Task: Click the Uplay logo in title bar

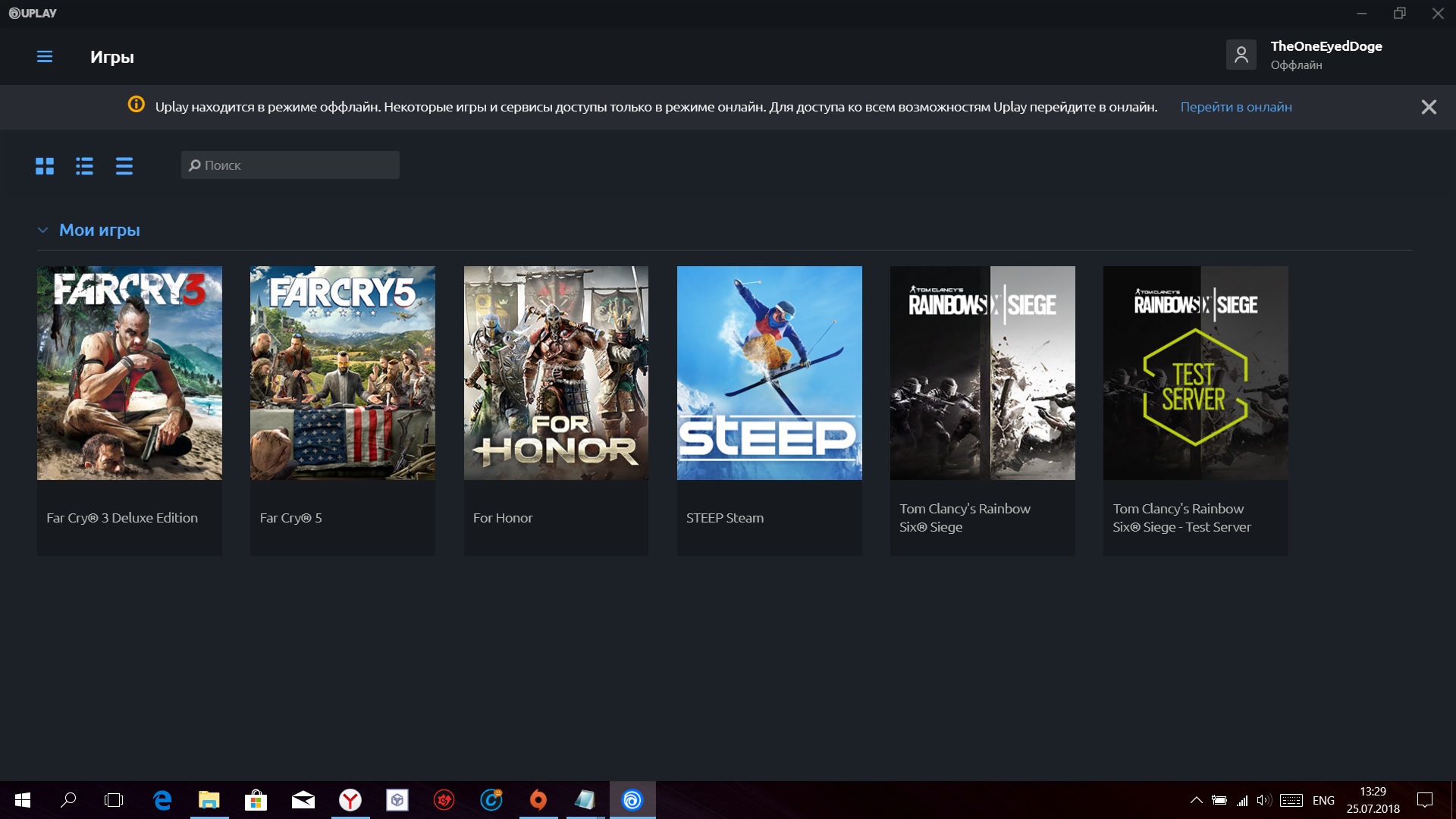Action: 33,13
